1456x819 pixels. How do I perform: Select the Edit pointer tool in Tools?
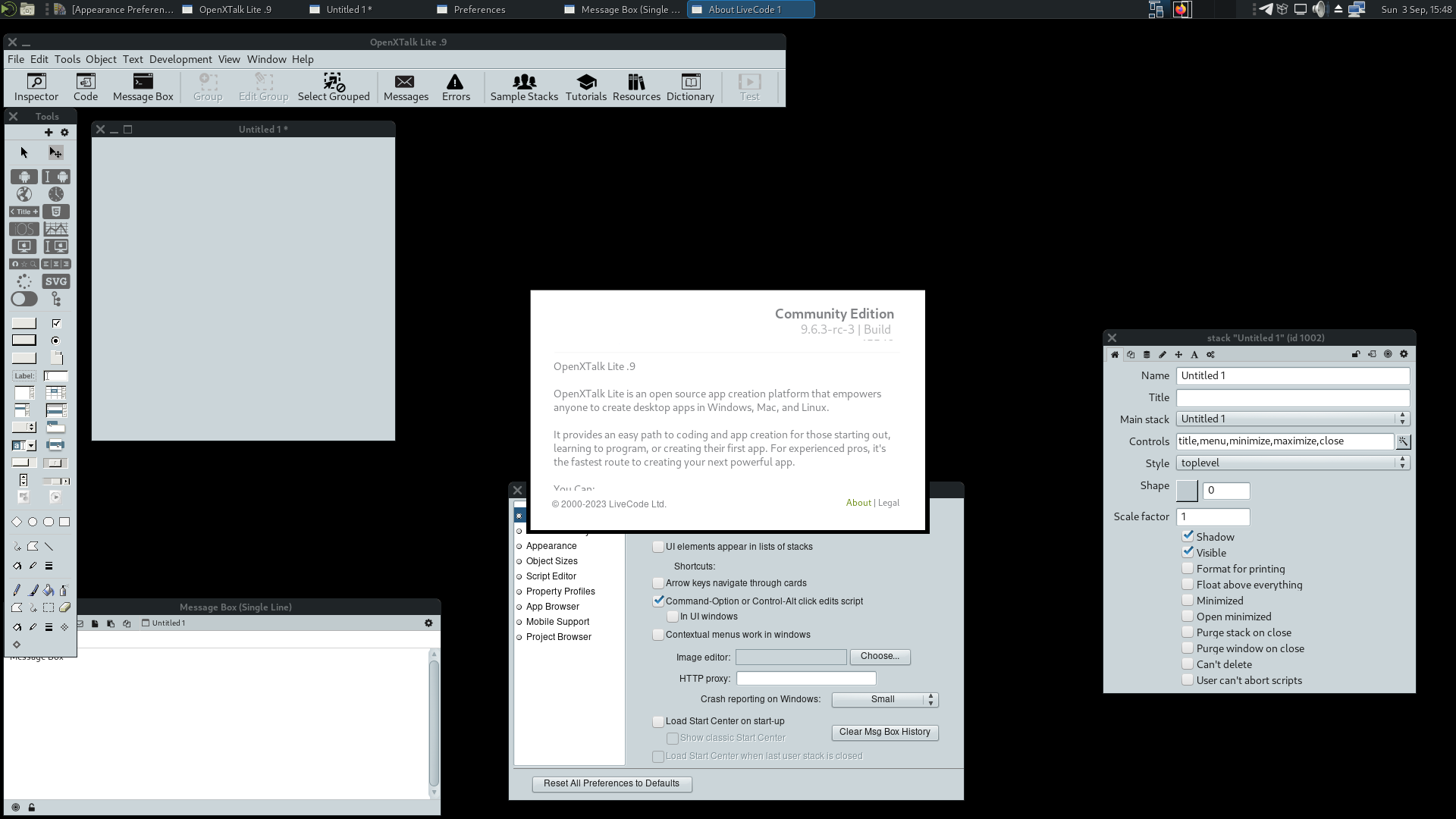coord(55,152)
